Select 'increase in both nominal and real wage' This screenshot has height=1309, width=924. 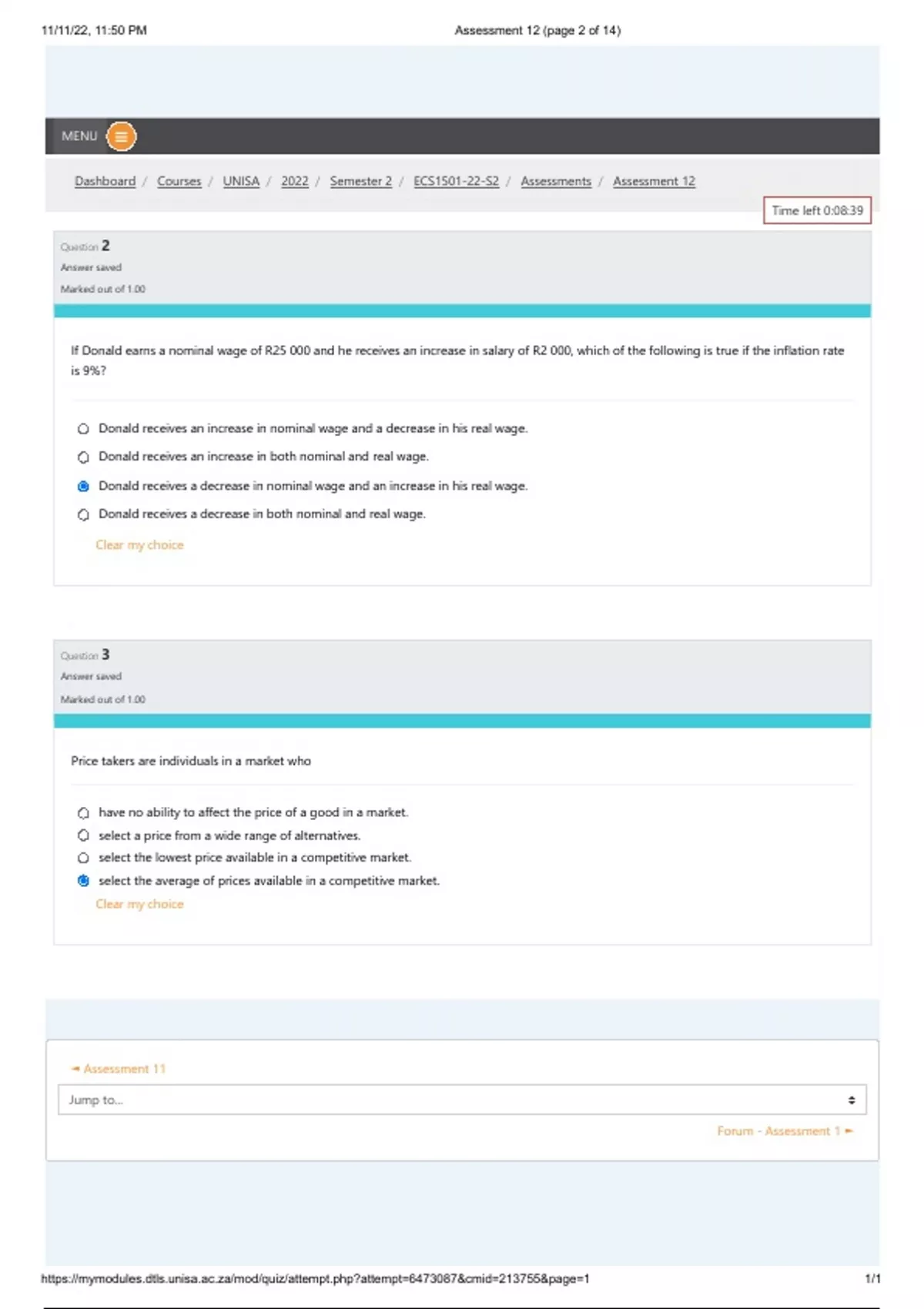83,457
